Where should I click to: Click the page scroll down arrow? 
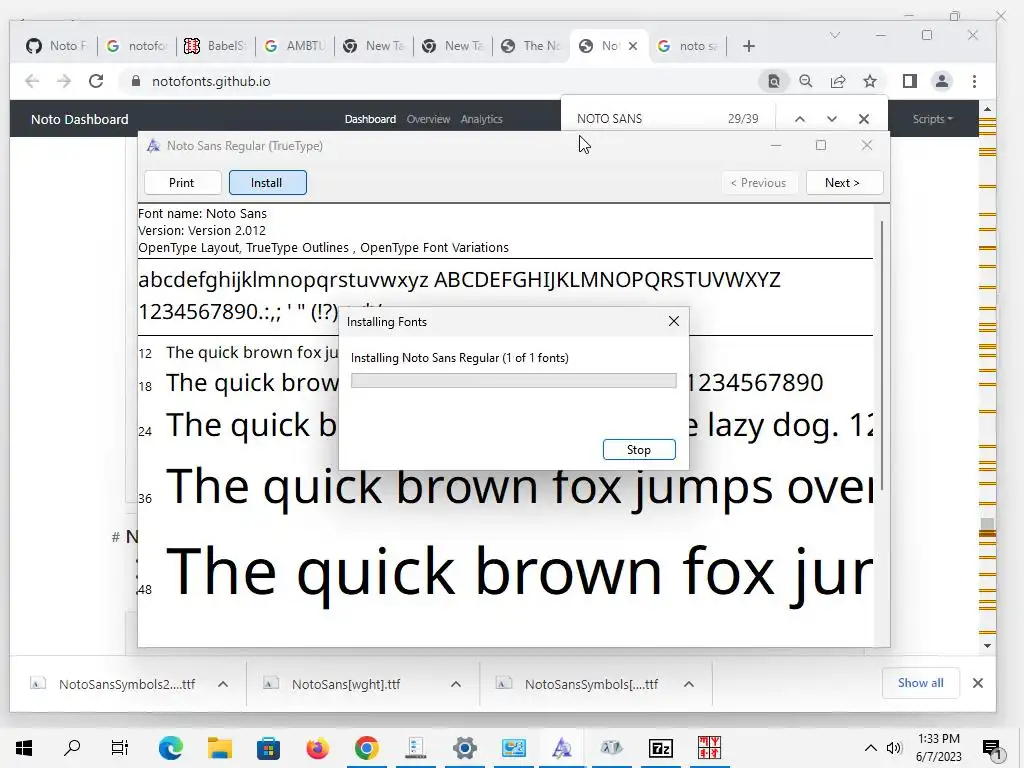click(987, 646)
